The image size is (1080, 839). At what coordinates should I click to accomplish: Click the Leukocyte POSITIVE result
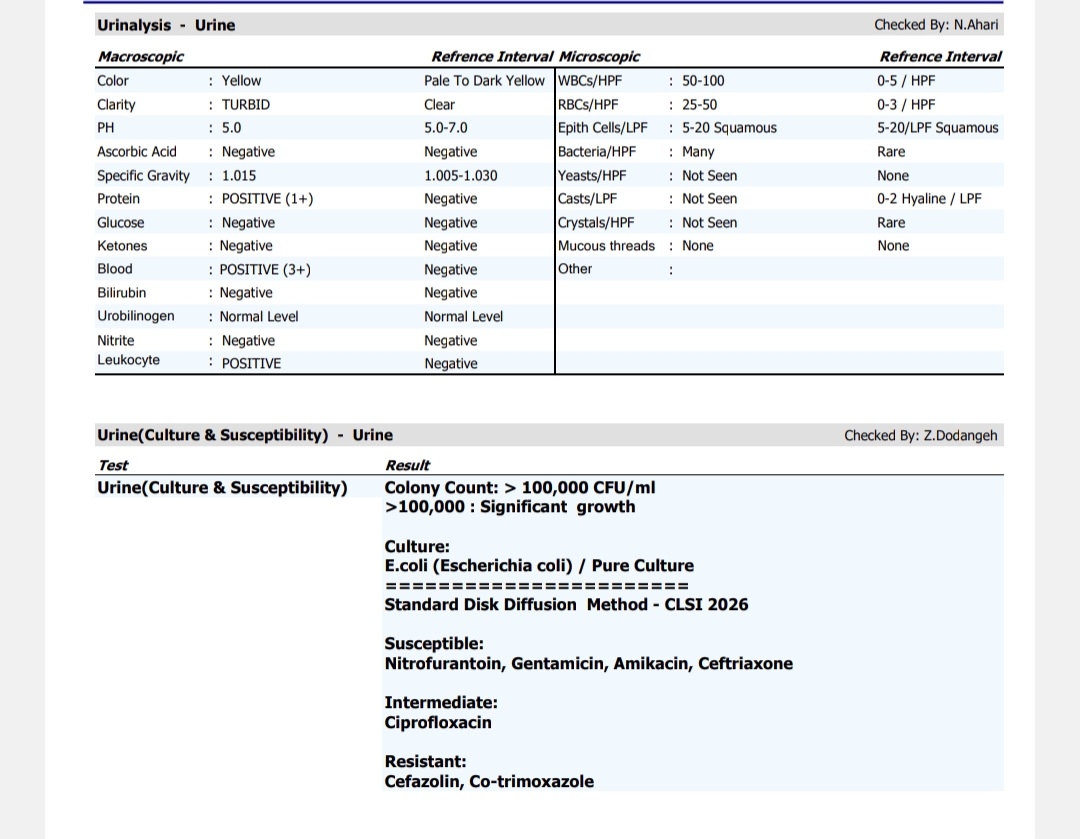(251, 364)
